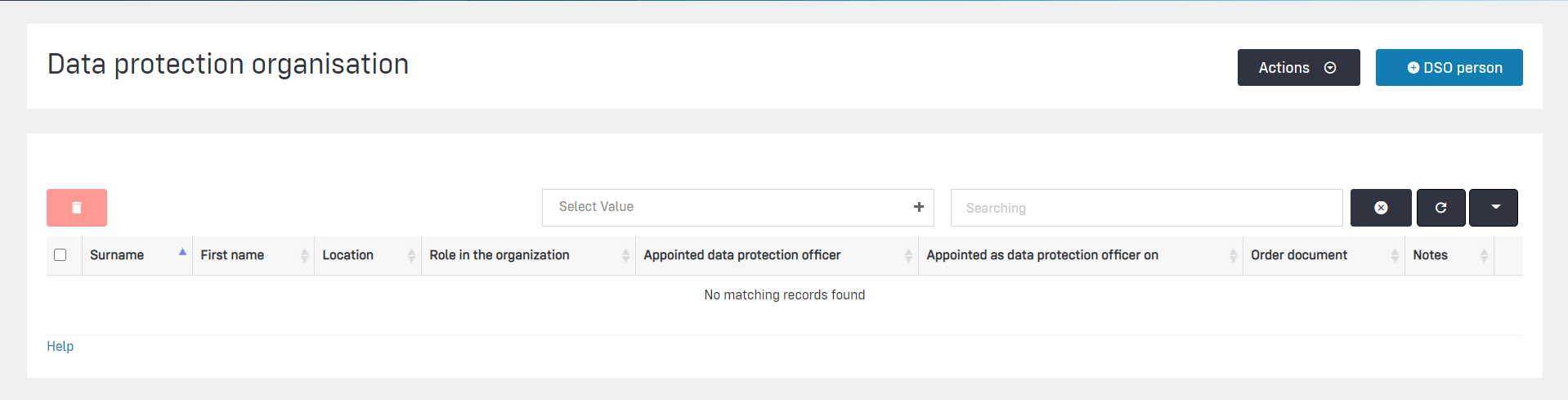Open the Actions dropdown menu
1568x400 pixels.
coord(1298,67)
